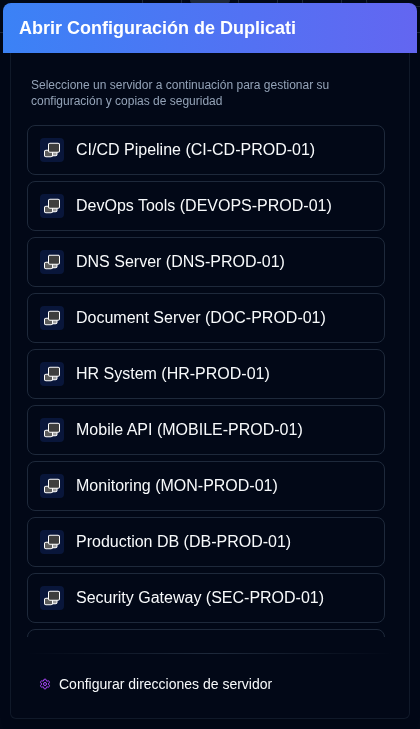The height and width of the screenshot is (729, 420).
Task: Select Production DB (DB-PROD-01)
Action: click(206, 542)
